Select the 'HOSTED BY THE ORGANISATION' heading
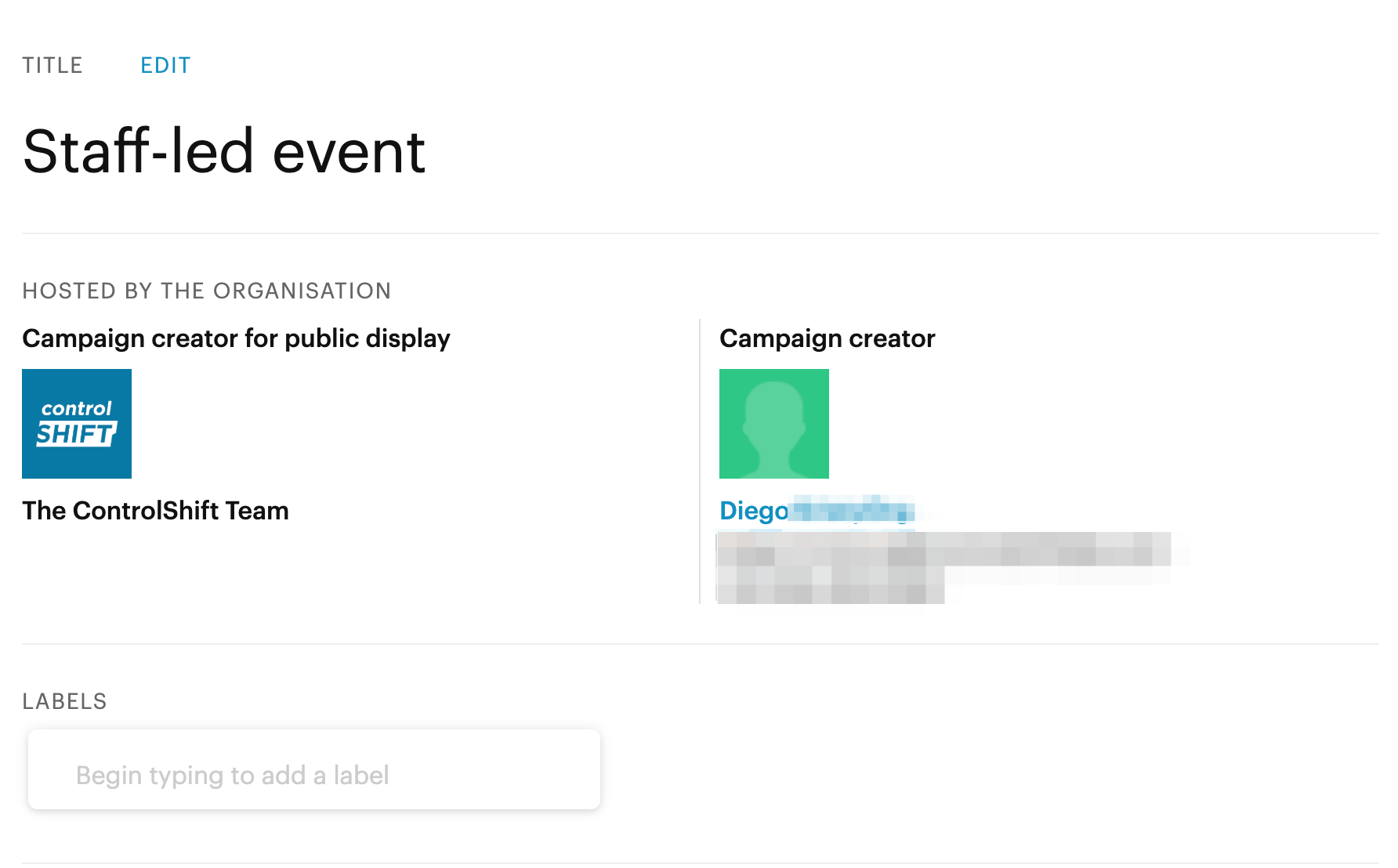 tap(207, 291)
